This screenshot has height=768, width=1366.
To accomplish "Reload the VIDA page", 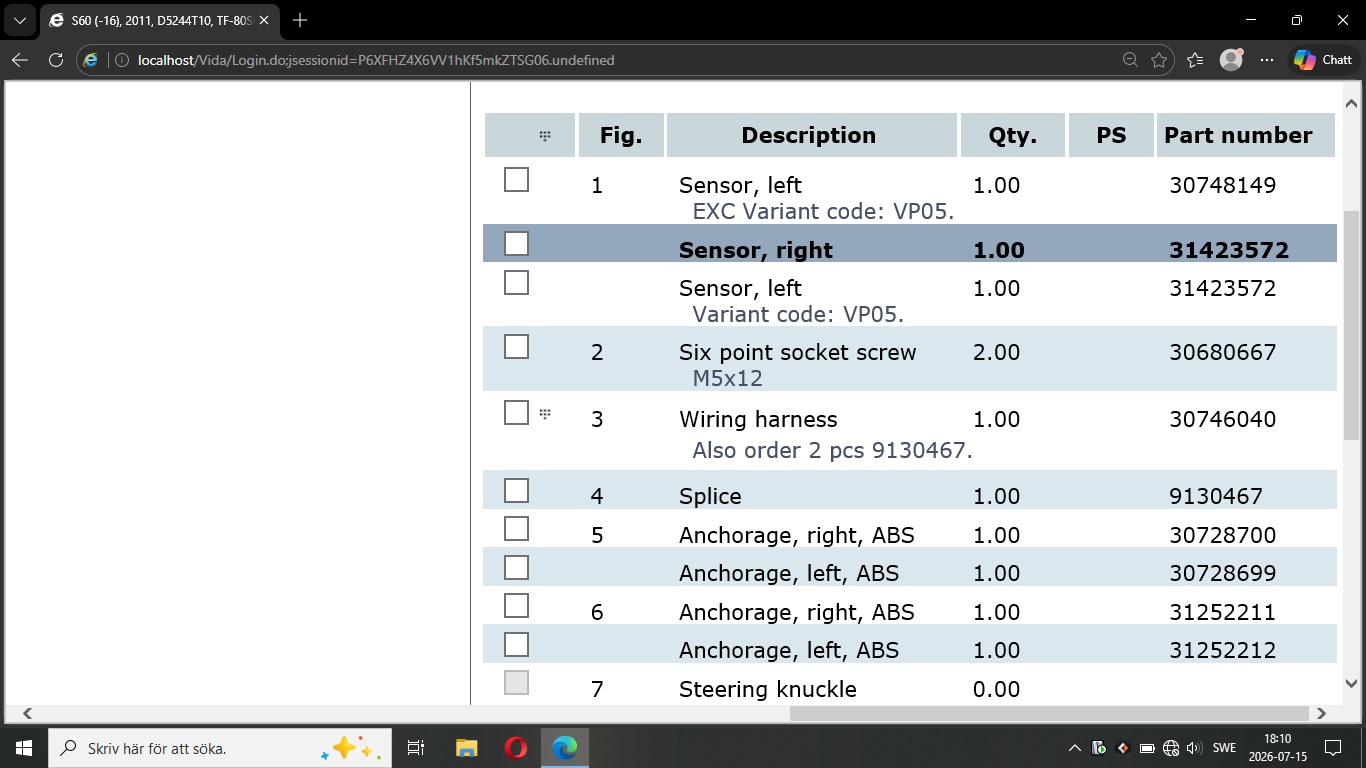I will [56, 60].
